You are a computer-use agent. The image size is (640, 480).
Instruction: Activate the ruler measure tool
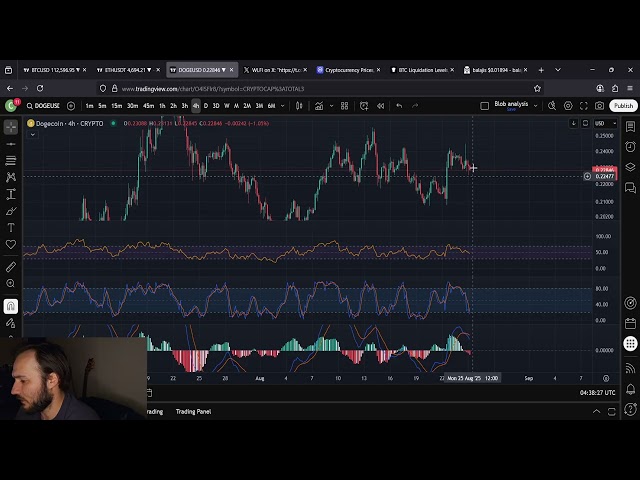[x=11, y=267]
